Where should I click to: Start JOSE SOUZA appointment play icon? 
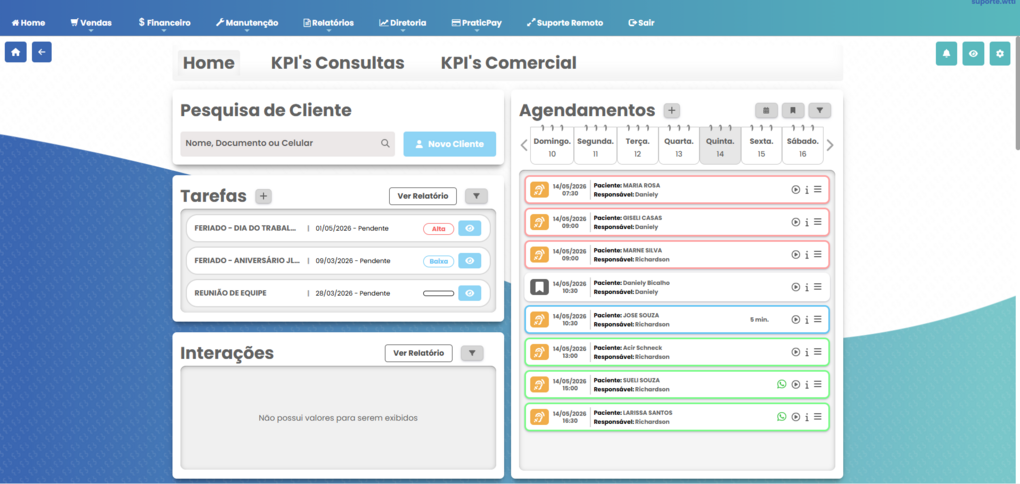point(795,319)
